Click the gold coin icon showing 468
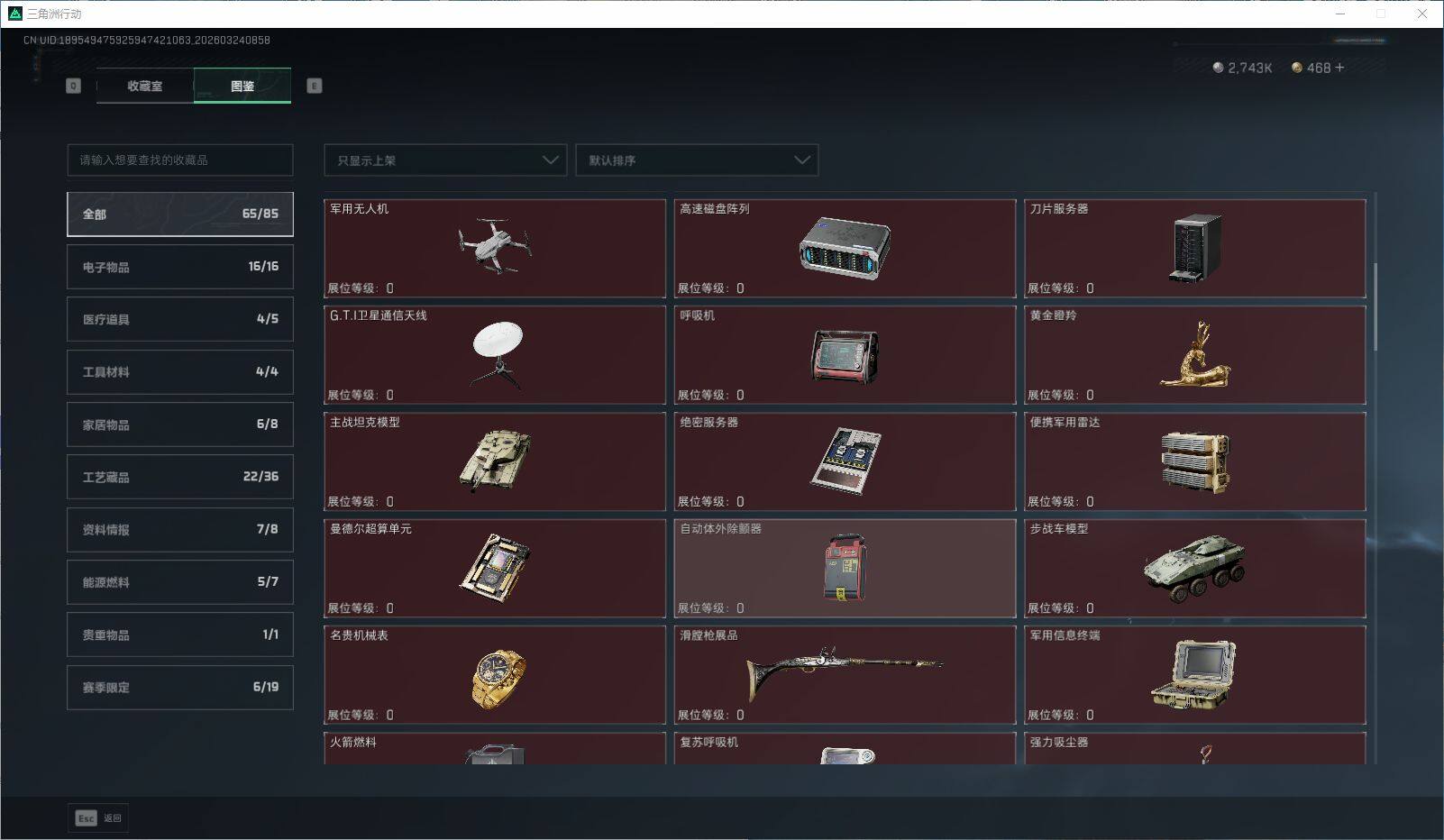1444x840 pixels. (1297, 67)
